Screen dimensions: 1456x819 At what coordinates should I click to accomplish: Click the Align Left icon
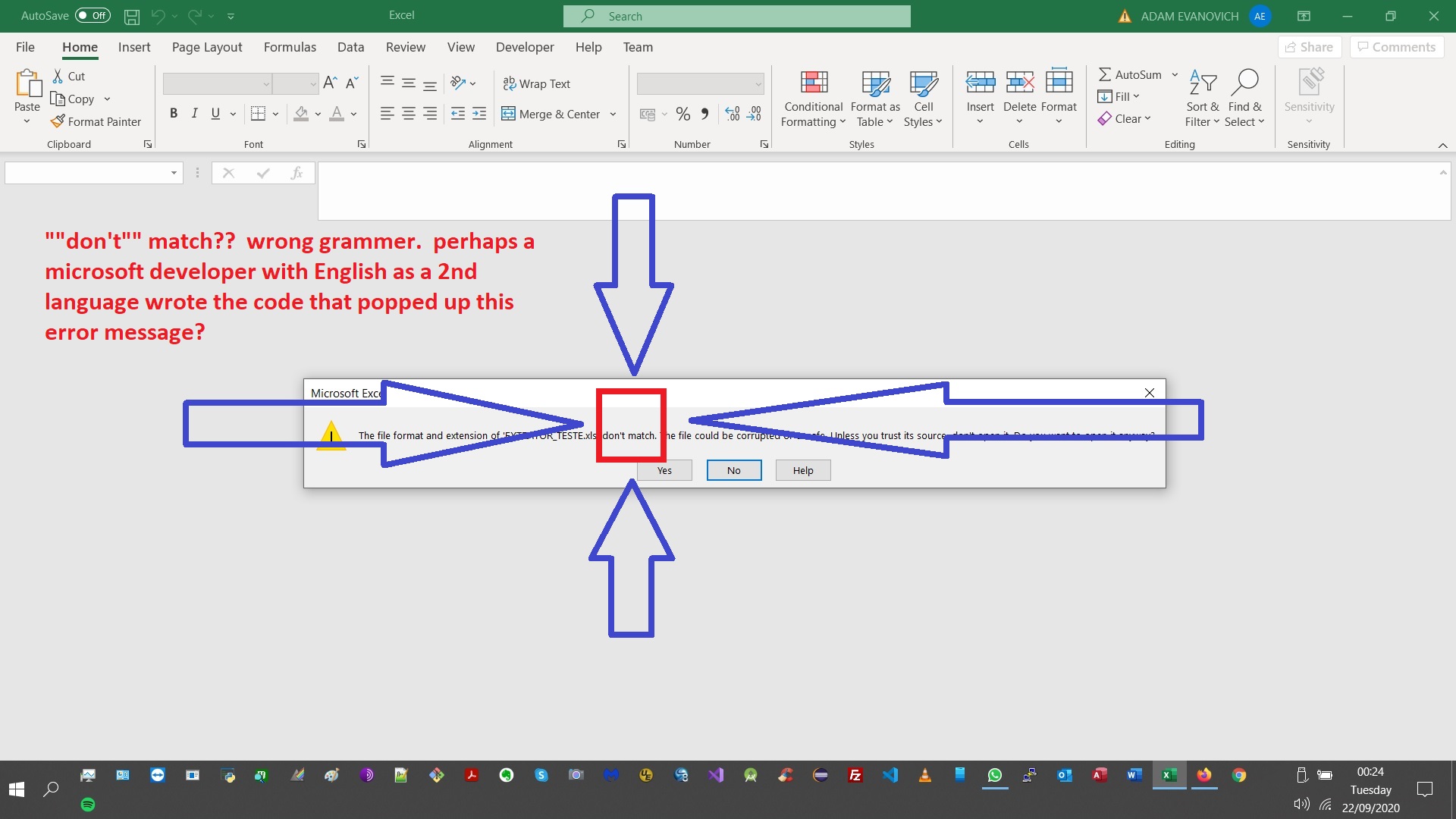tap(387, 114)
